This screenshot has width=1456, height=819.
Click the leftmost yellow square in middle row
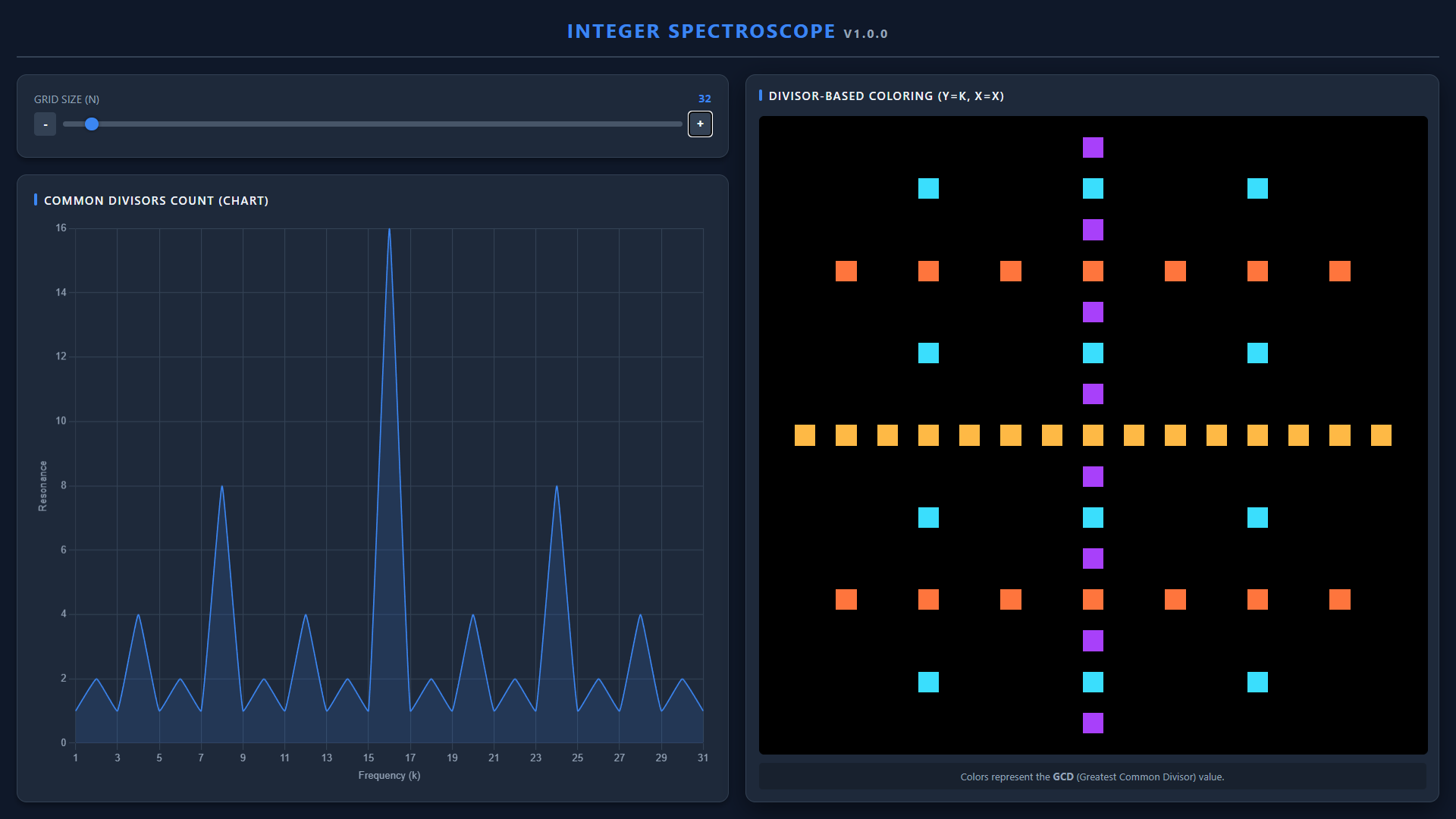click(805, 435)
